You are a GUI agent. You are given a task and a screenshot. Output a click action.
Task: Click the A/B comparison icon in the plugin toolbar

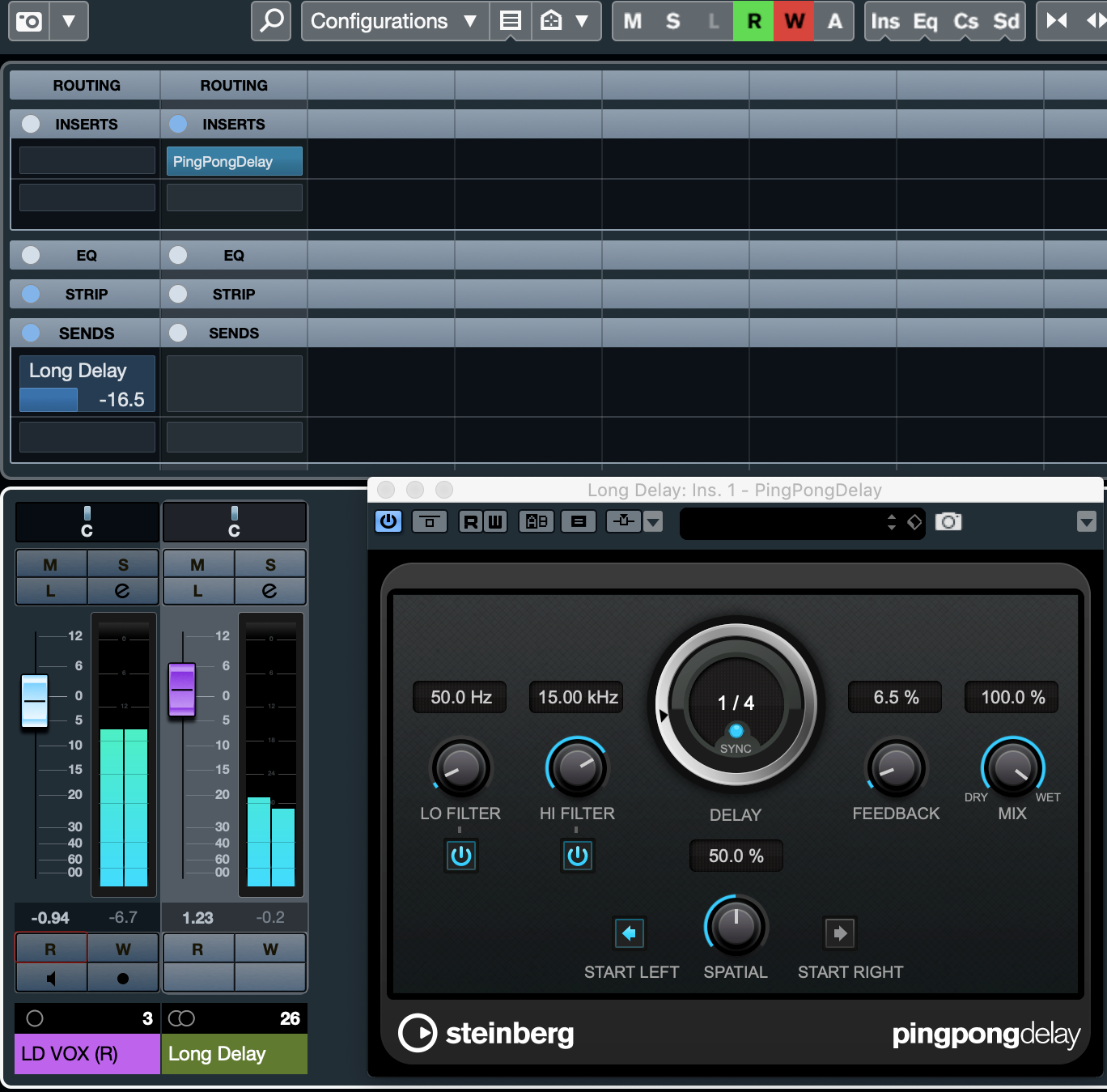pyautogui.click(x=537, y=522)
